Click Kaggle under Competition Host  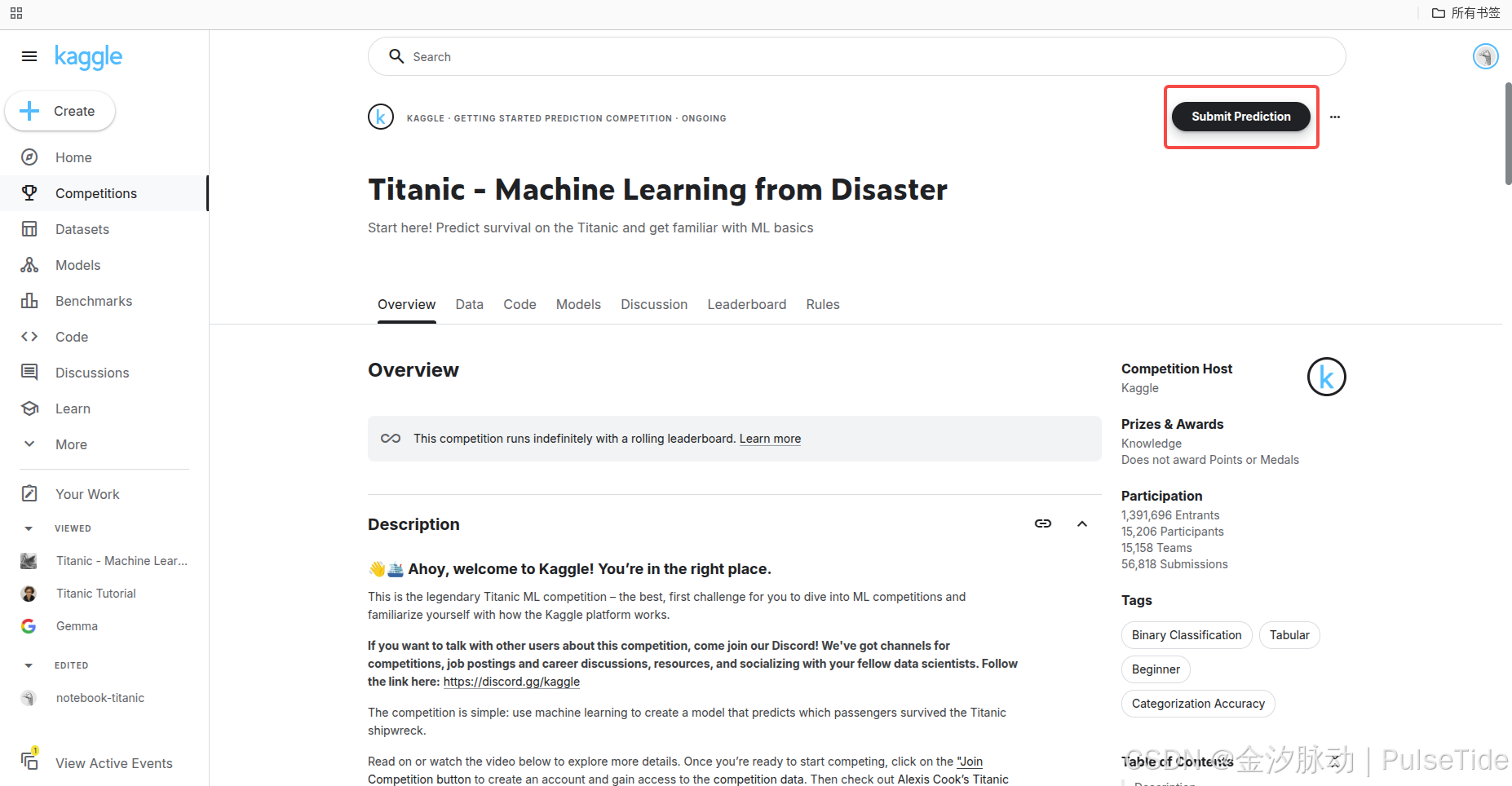click(x=1139, y=388)
